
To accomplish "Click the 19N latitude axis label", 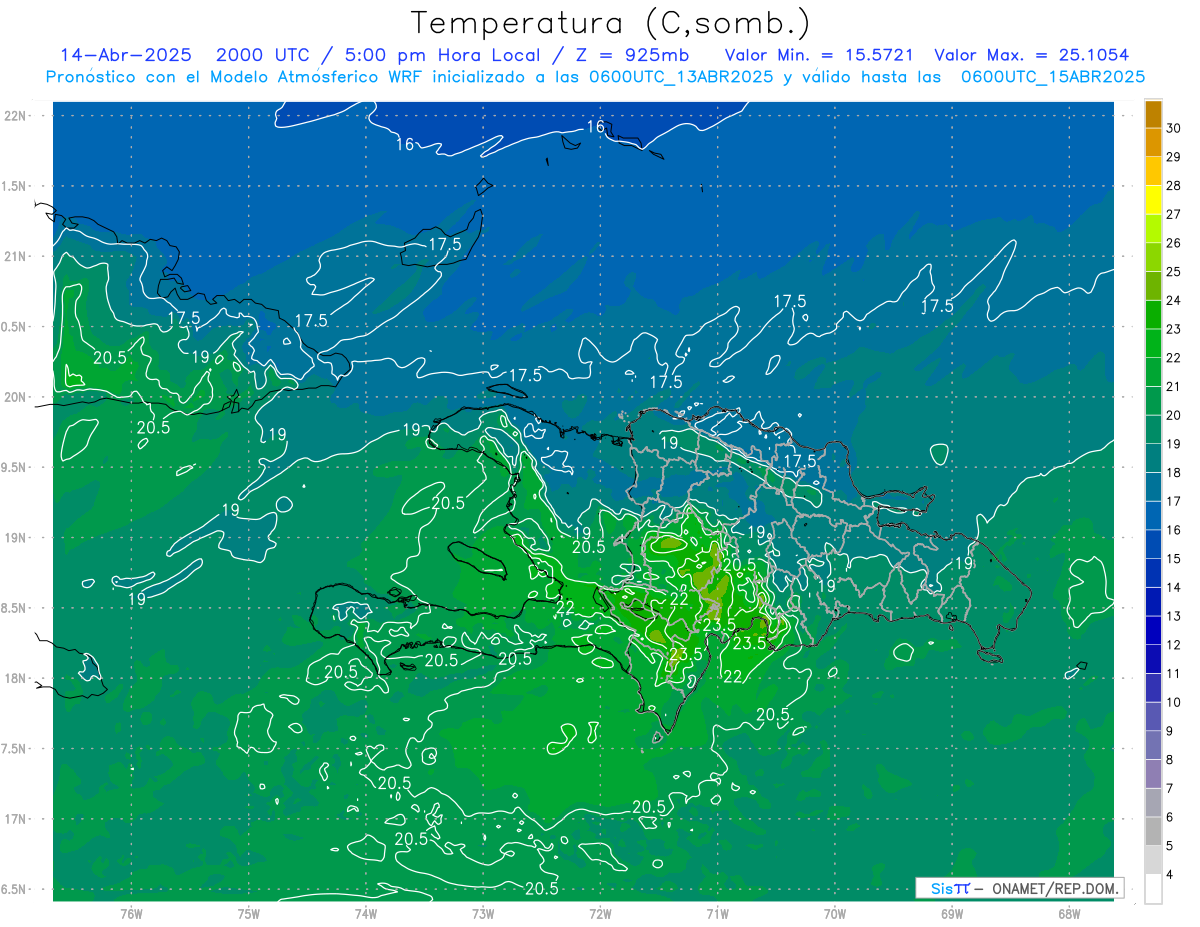I will [x=15, y=538].
